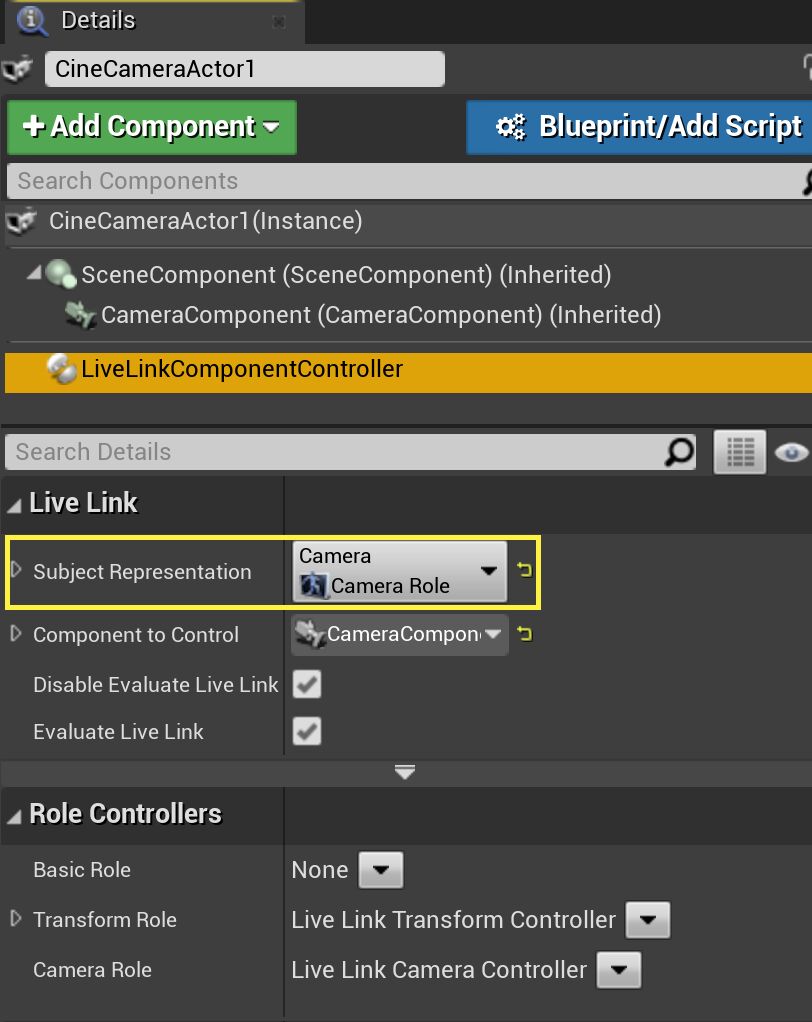Expand Subject Representation property
The width and height of the screenshot is (812, 1022).
click(x=16, y=570)
